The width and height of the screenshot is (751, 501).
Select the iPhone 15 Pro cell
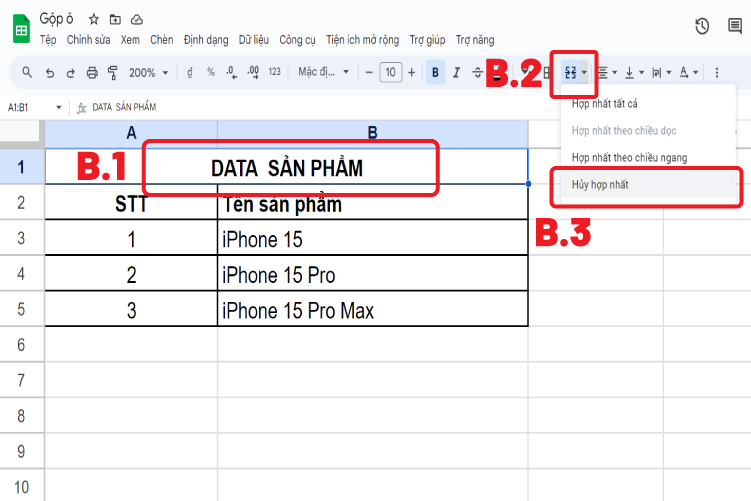click(373, 273)
